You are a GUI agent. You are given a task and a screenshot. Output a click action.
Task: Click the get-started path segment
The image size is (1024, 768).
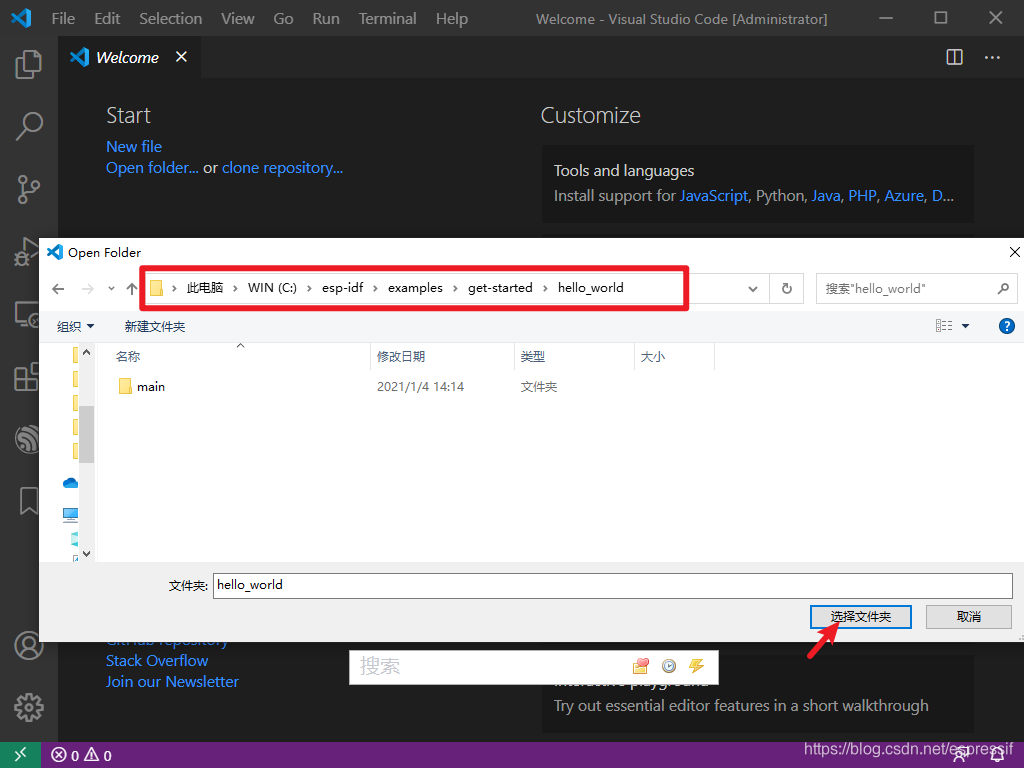500,288
